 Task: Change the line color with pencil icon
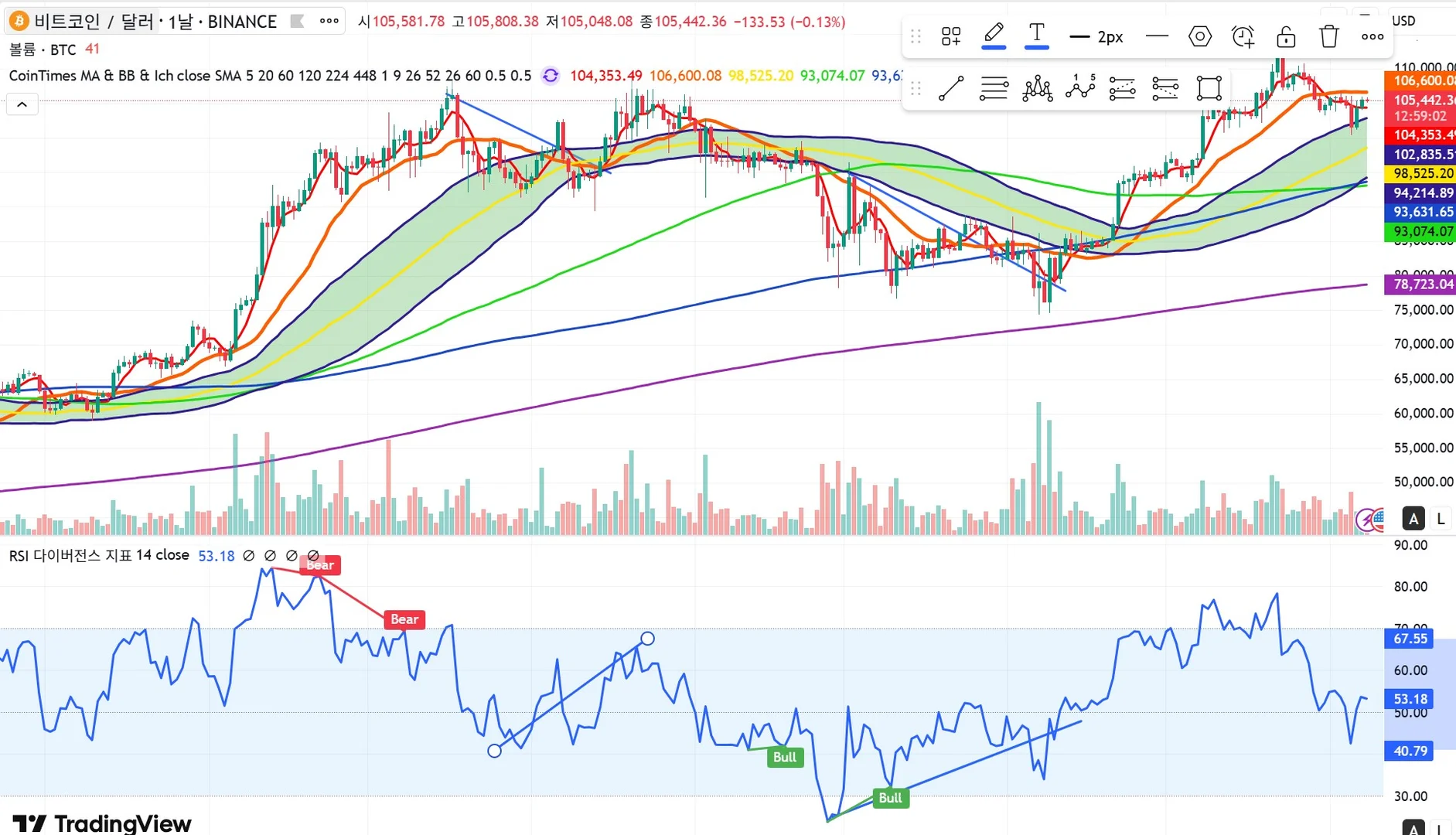994,36
